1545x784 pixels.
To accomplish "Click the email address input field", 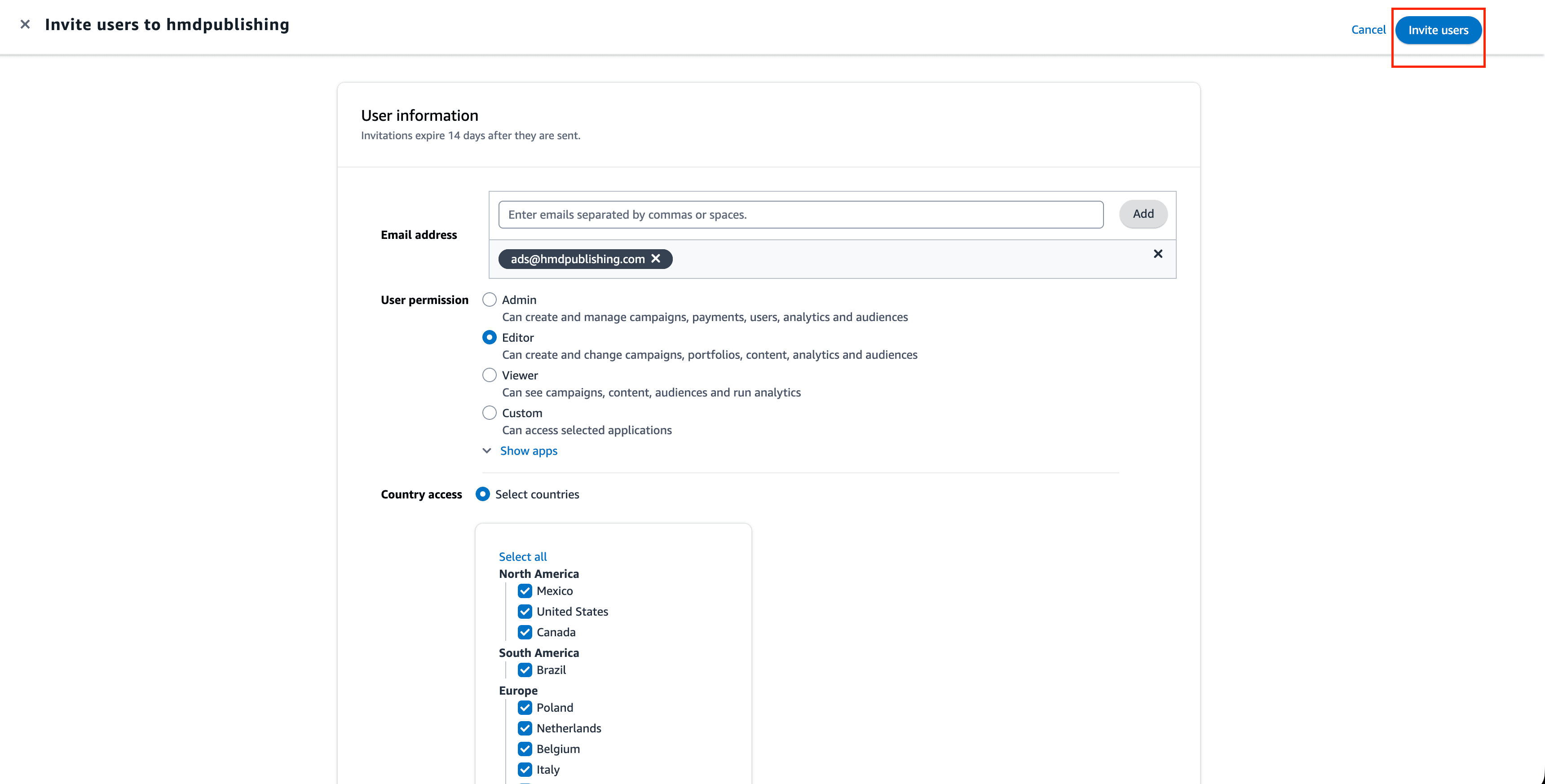I will pyautogui.click(x=800, y=214).
